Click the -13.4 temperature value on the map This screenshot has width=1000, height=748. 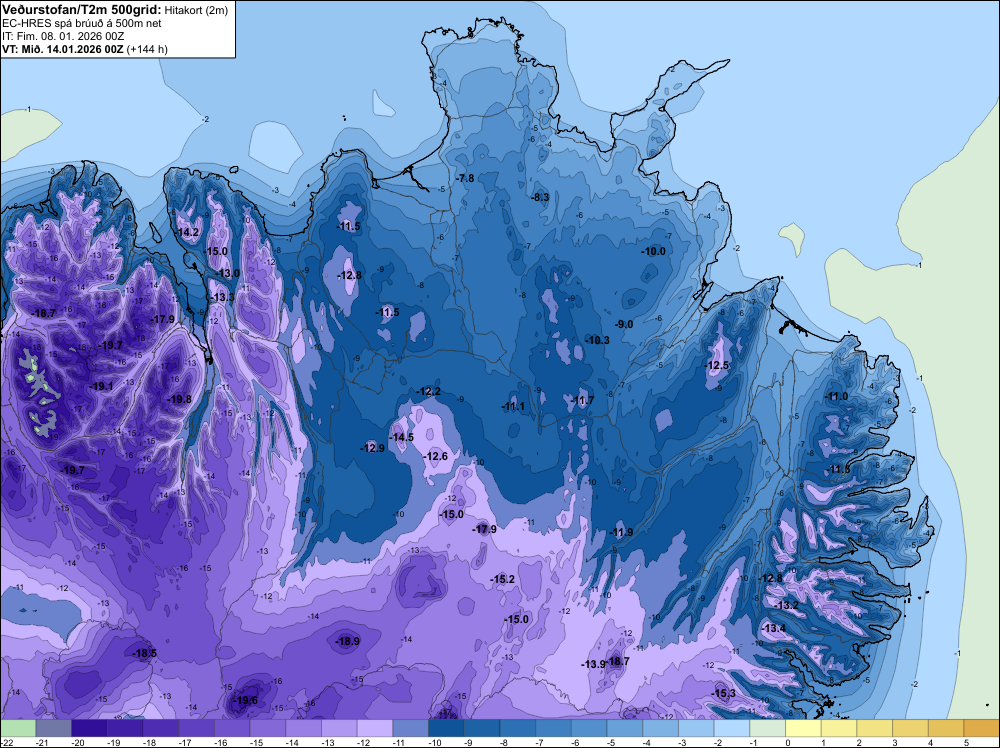(x=774, y=628)
